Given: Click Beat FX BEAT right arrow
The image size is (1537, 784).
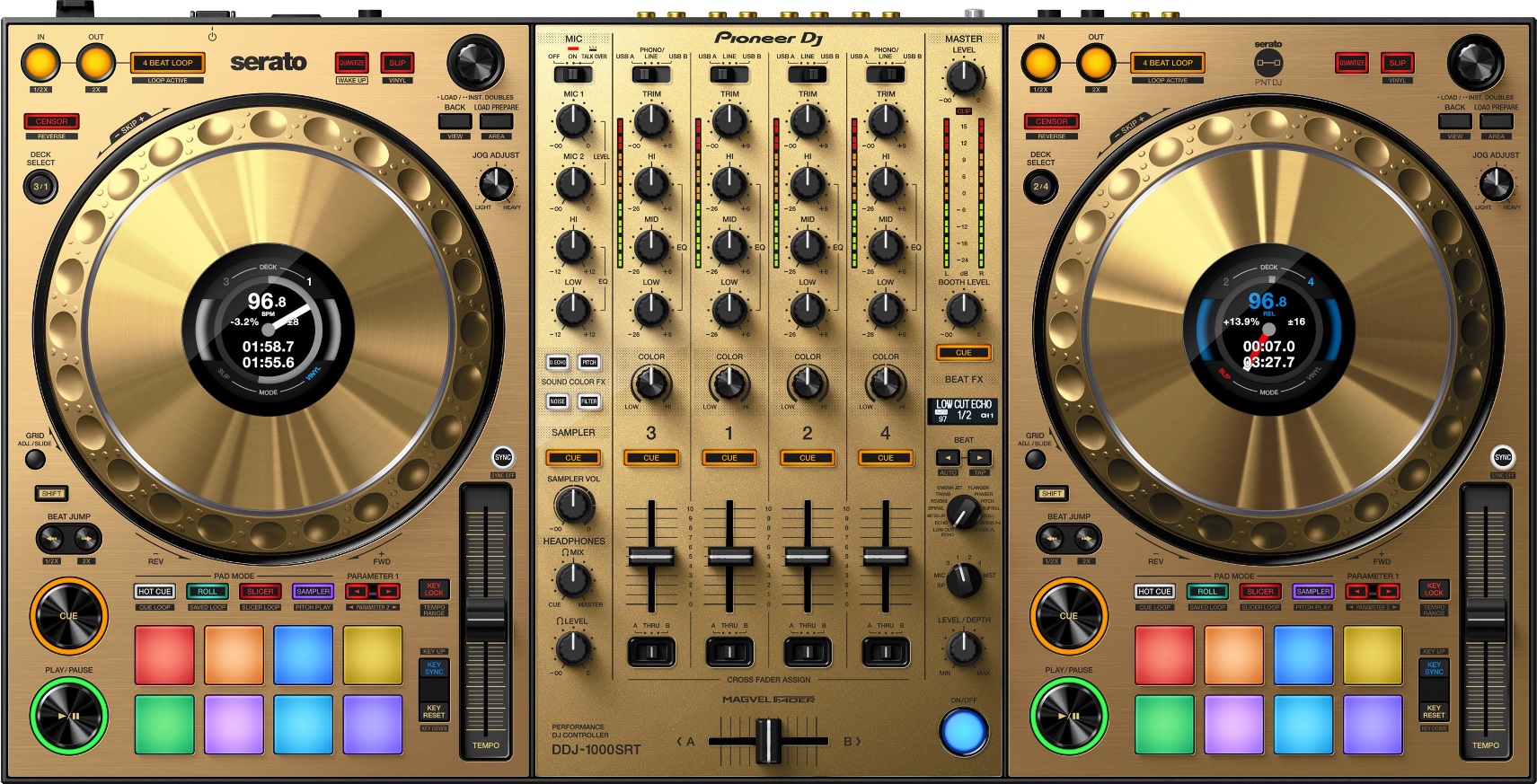Looking at the screenshot, I should pos(979,457).
